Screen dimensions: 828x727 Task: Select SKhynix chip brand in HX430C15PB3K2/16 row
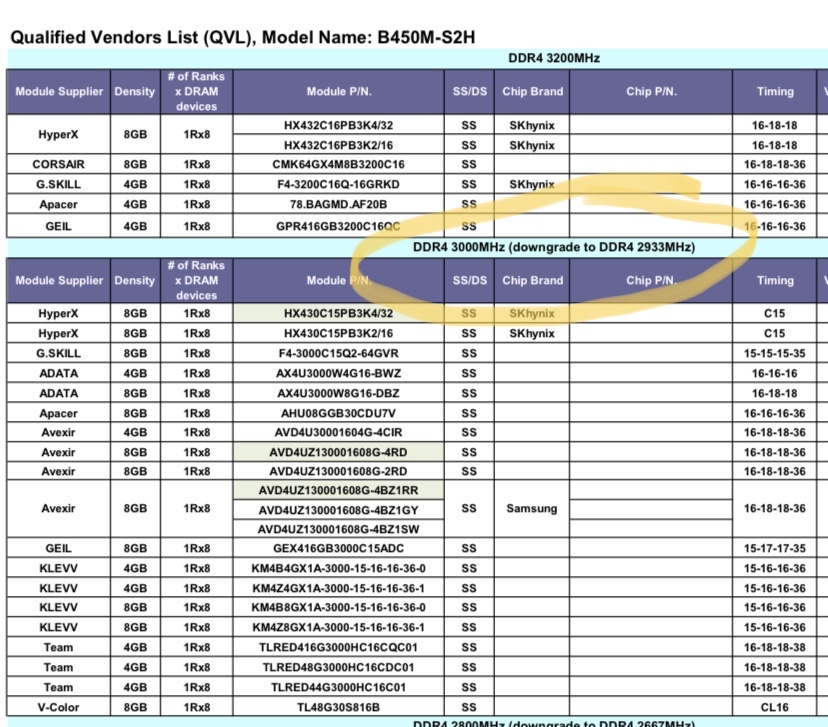pyautogui.click(x=532, y=333)
